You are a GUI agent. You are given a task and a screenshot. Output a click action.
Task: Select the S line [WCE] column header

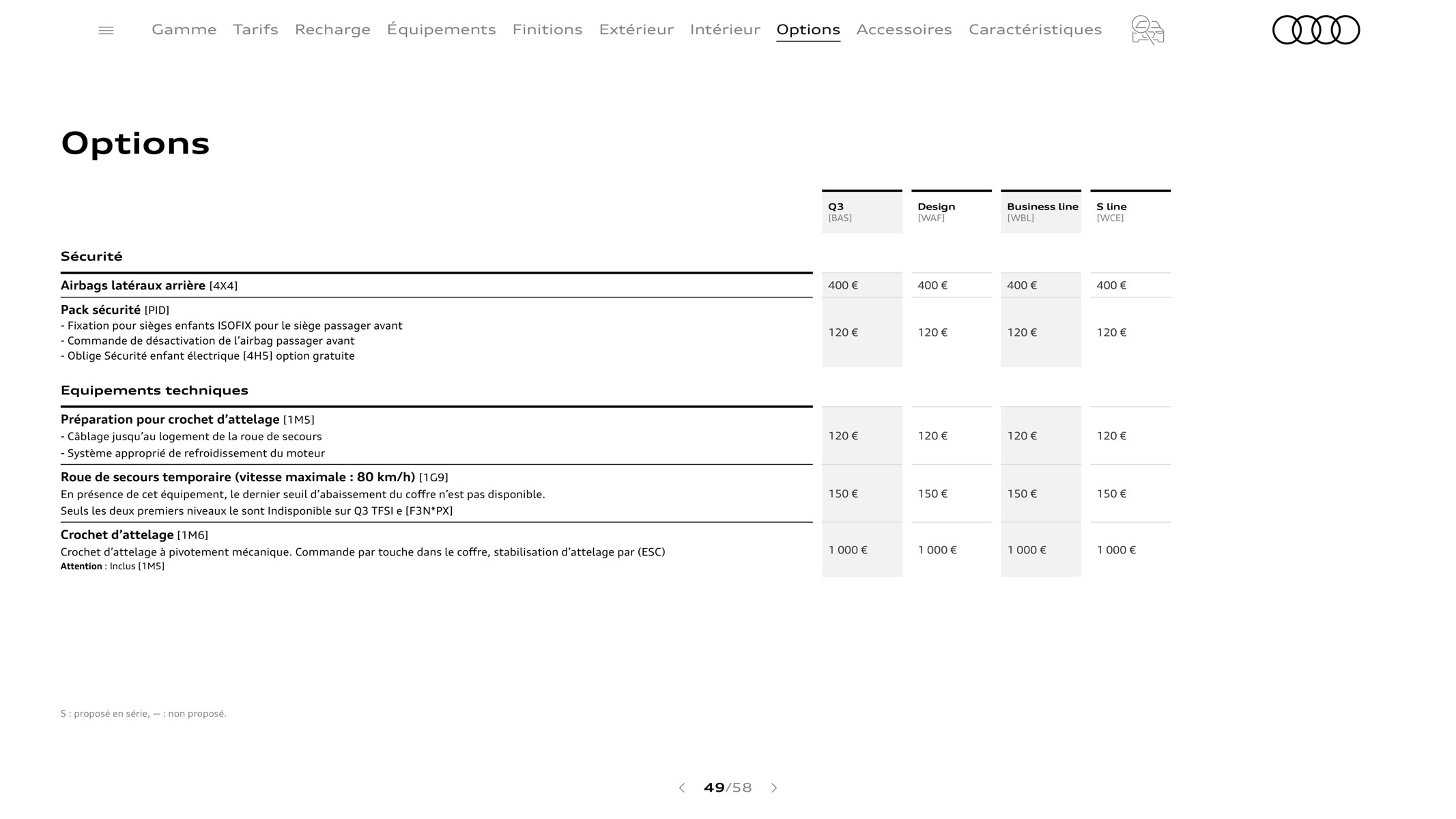coord(1130,212)
